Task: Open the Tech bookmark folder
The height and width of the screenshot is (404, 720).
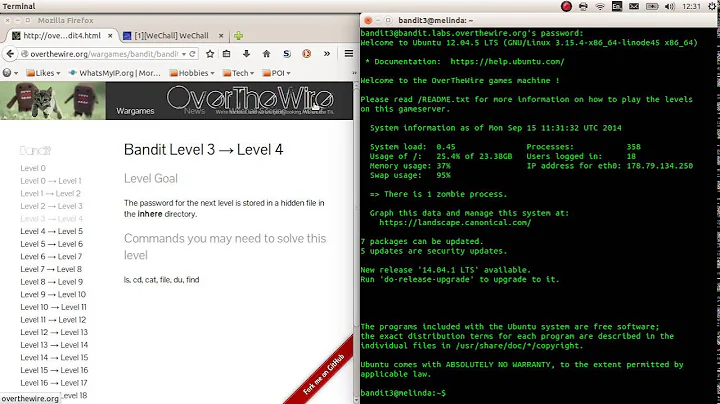Action: point(238,73)
